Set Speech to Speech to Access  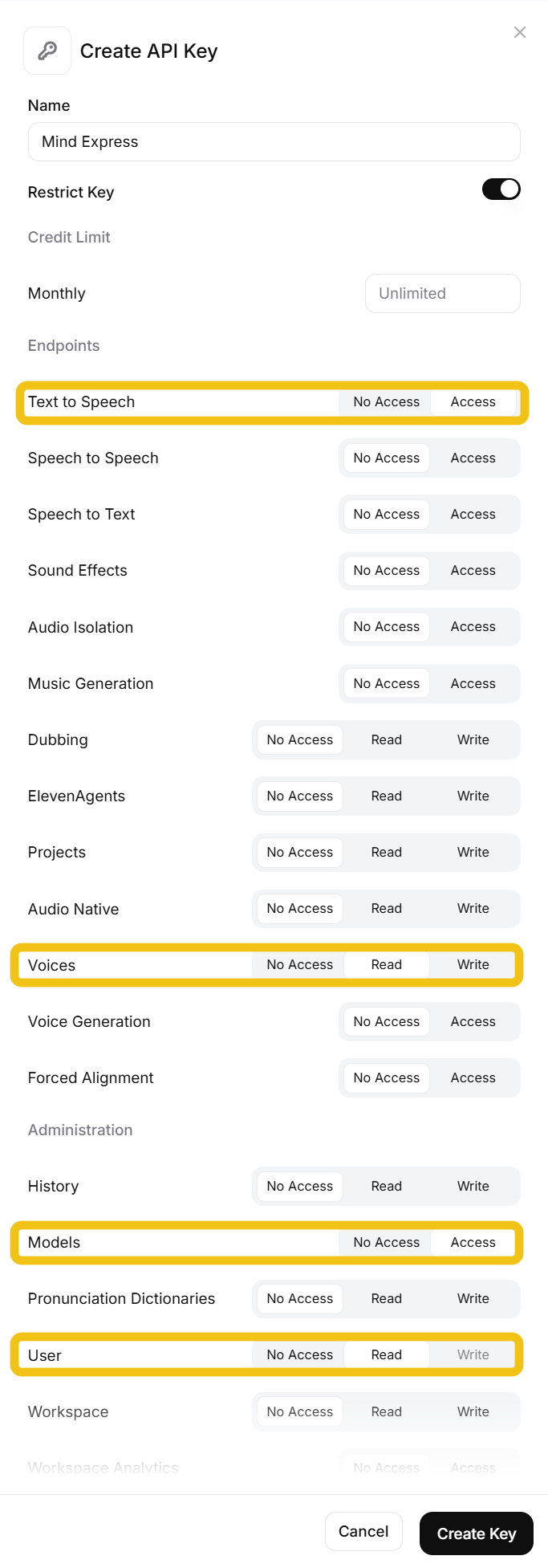pos(473,458)
